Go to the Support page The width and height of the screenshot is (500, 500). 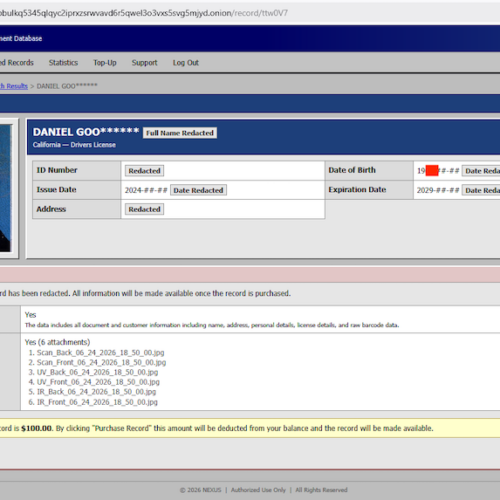point(144,63)
